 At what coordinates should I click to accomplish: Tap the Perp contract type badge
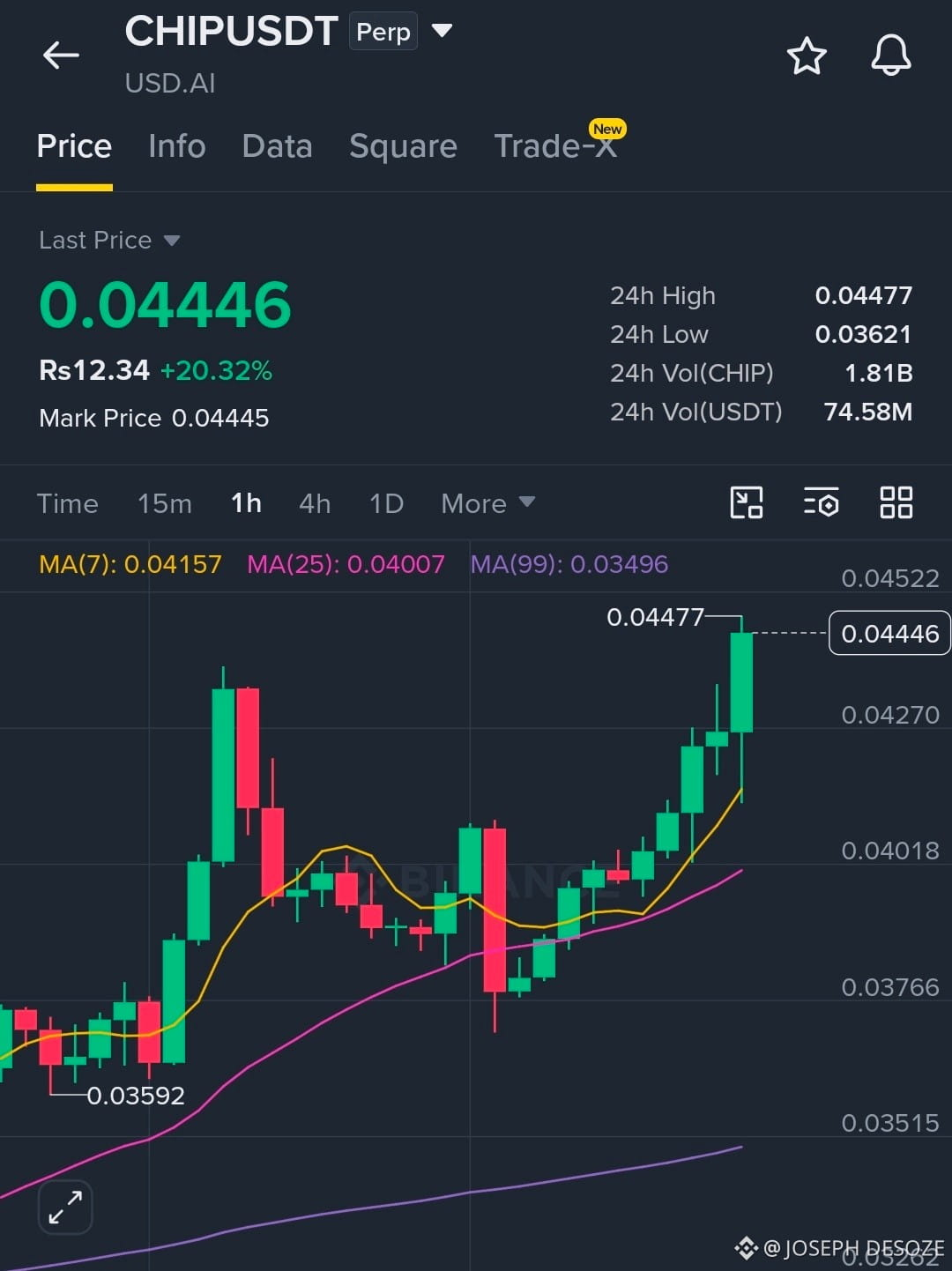point(383,32)
